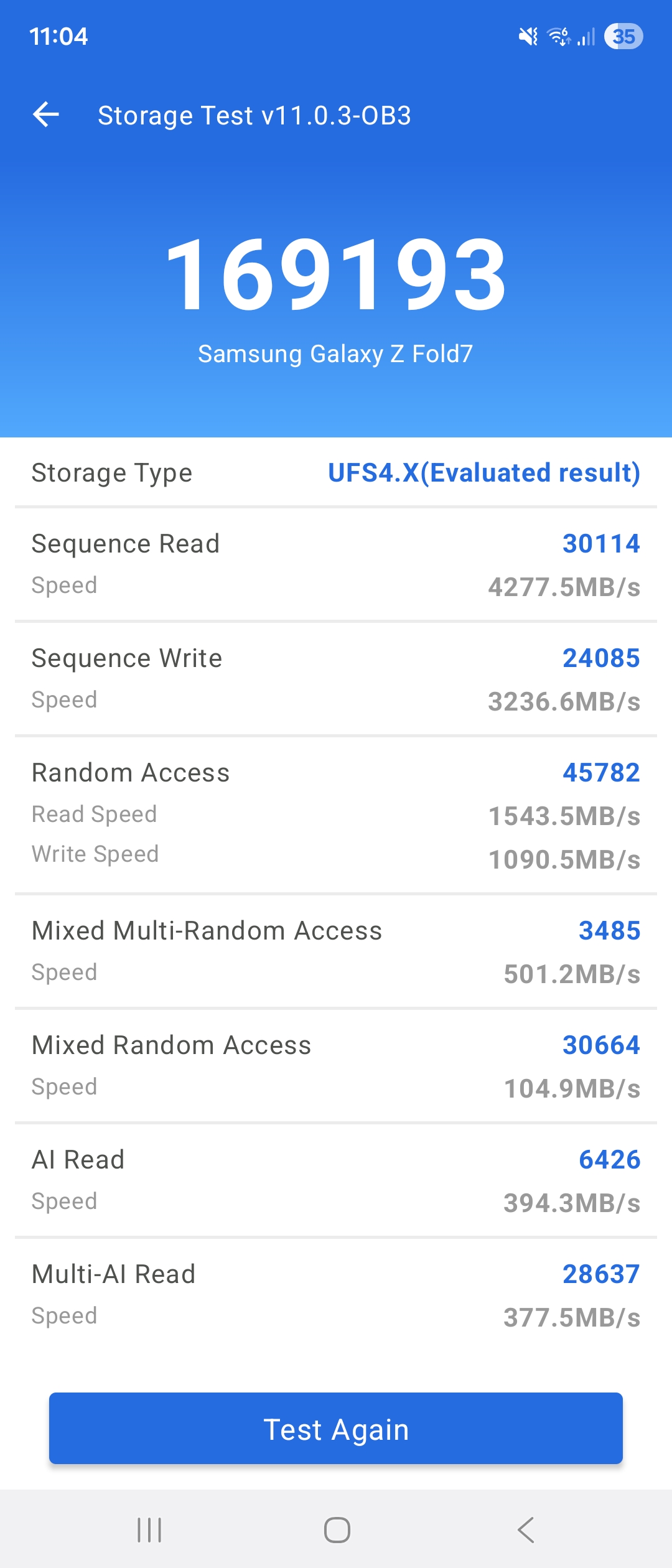Viewport: 672px width, 1568px height.
Task: Tap the battery level 35 indicator
Action: pyautogui.click(x=623, y=37)
